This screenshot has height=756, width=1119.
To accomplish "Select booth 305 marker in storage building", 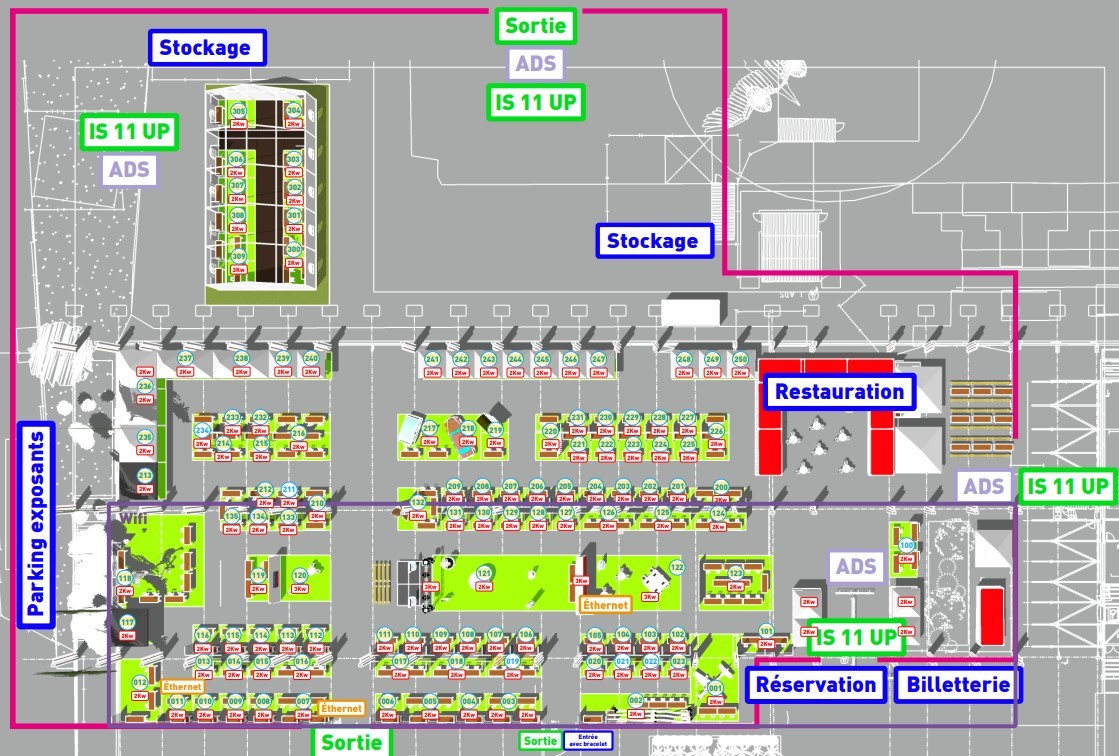I will [x=238, y=111].
